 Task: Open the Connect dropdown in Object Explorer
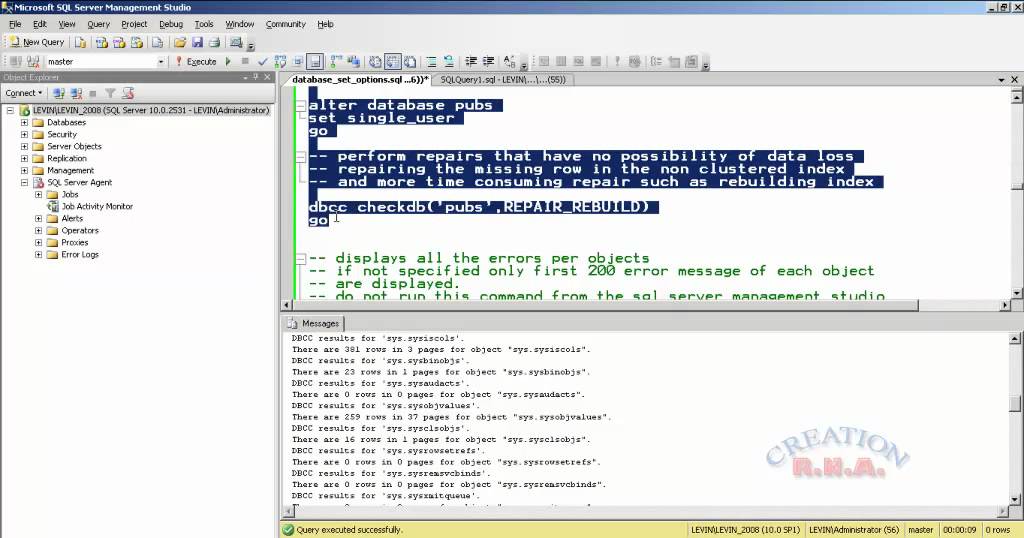[x=24, y=93]
